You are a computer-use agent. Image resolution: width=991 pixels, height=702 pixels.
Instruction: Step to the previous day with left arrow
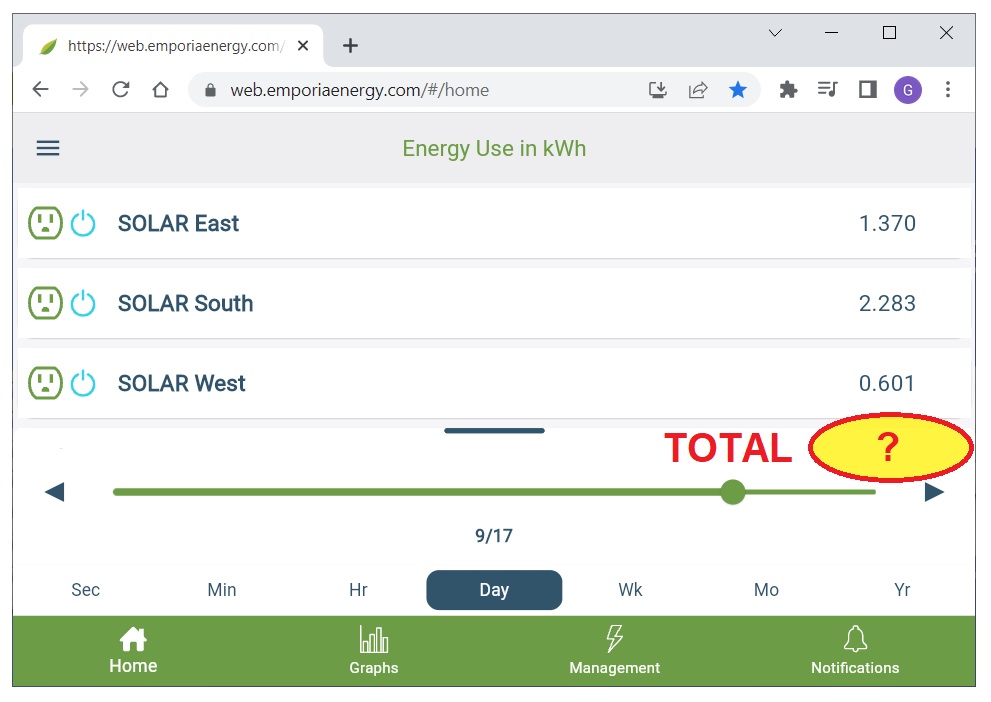coord(55,492)
